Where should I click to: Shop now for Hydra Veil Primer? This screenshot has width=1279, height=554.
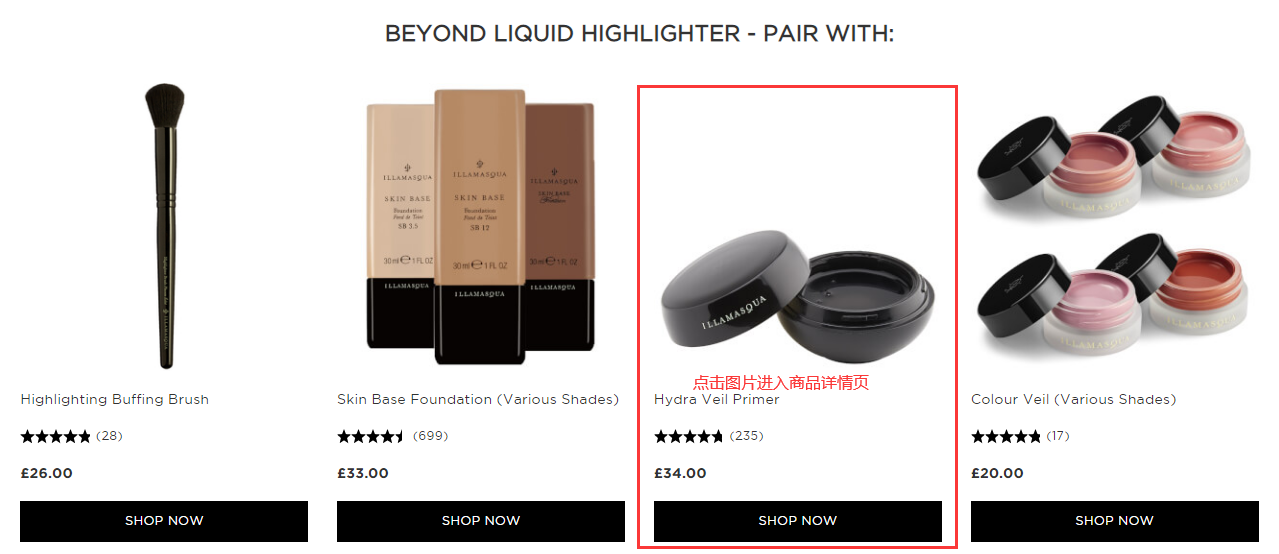pos(798,521)
